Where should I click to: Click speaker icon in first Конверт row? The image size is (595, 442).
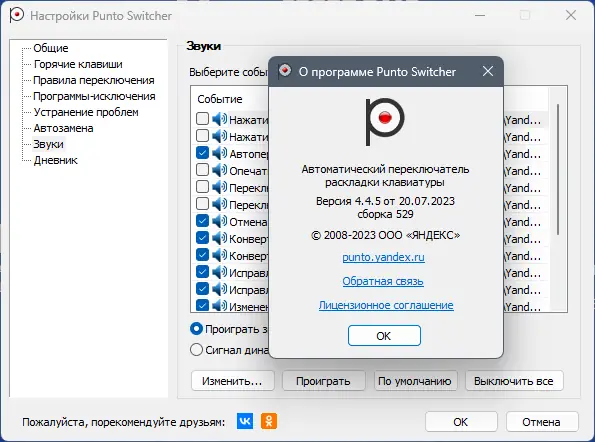coord(220,238)
